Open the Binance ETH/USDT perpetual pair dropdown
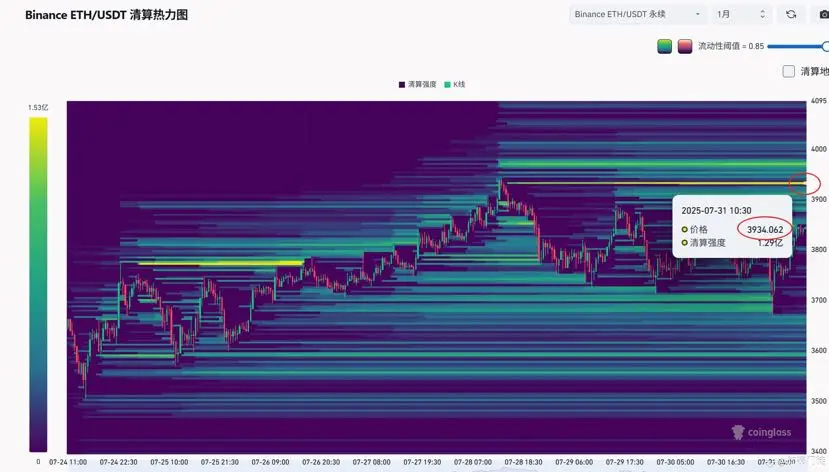This screenshot has height=472, width=829. pyautogui.click(x=638, y=14)
